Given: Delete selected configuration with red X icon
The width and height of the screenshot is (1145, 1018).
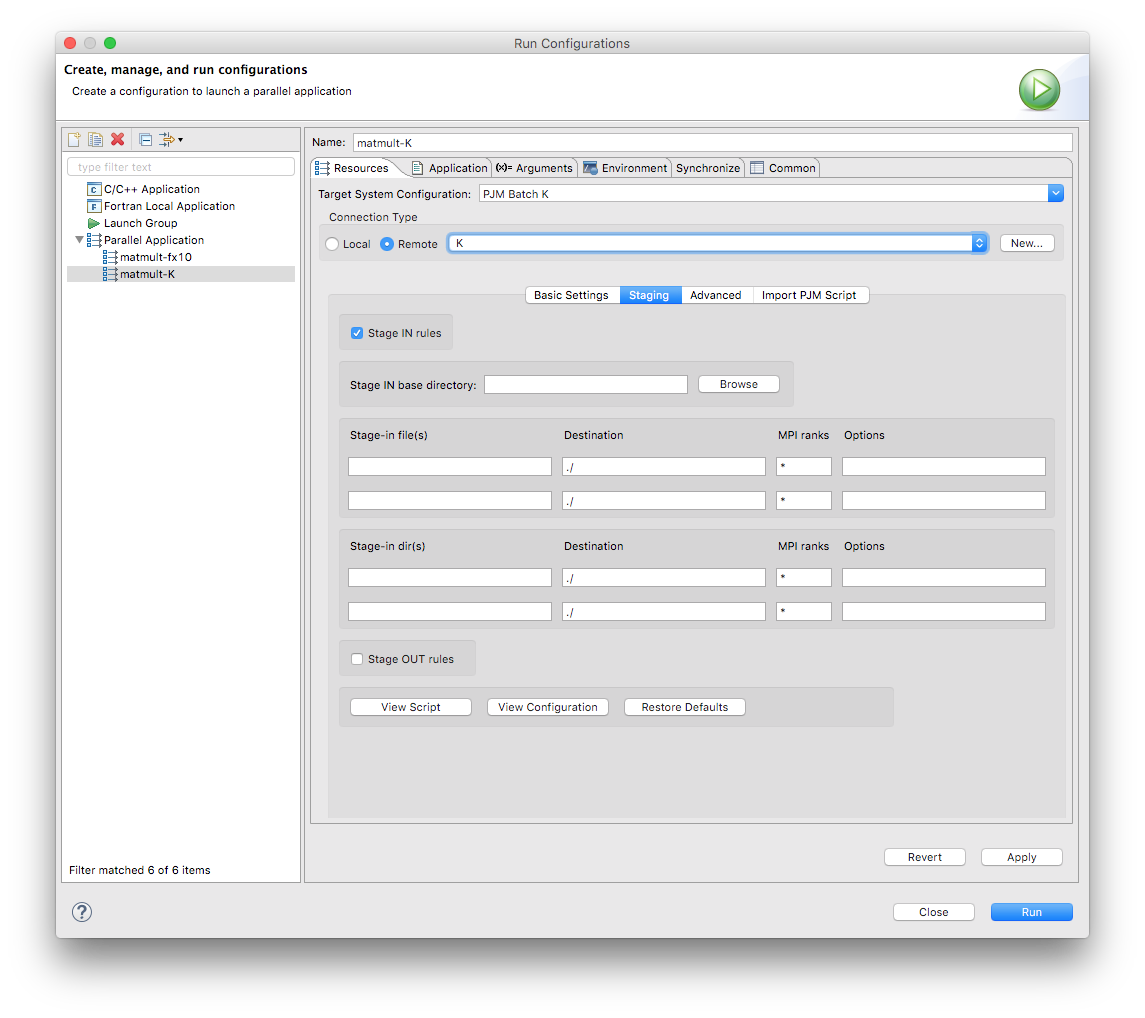Looking at the screenshot, I should [x=118, y=139].
